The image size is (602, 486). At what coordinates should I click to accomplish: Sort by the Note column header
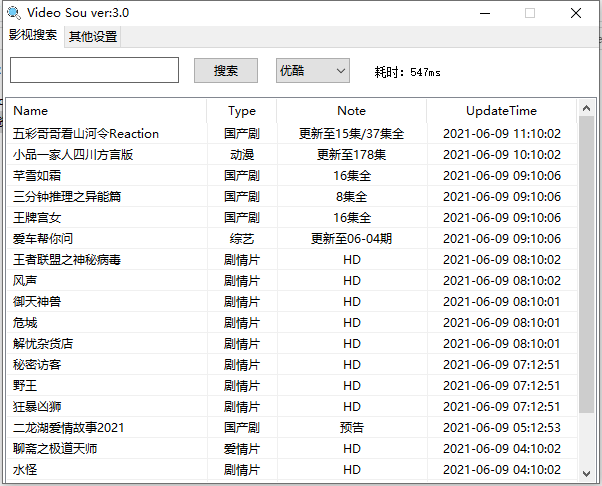pos(352,111)
